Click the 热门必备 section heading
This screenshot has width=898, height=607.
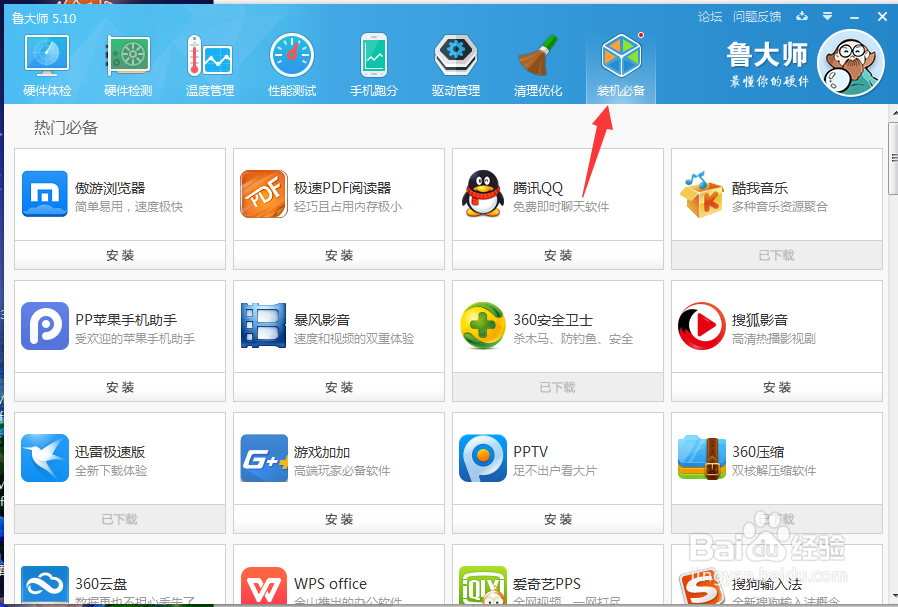click(66, 128)
